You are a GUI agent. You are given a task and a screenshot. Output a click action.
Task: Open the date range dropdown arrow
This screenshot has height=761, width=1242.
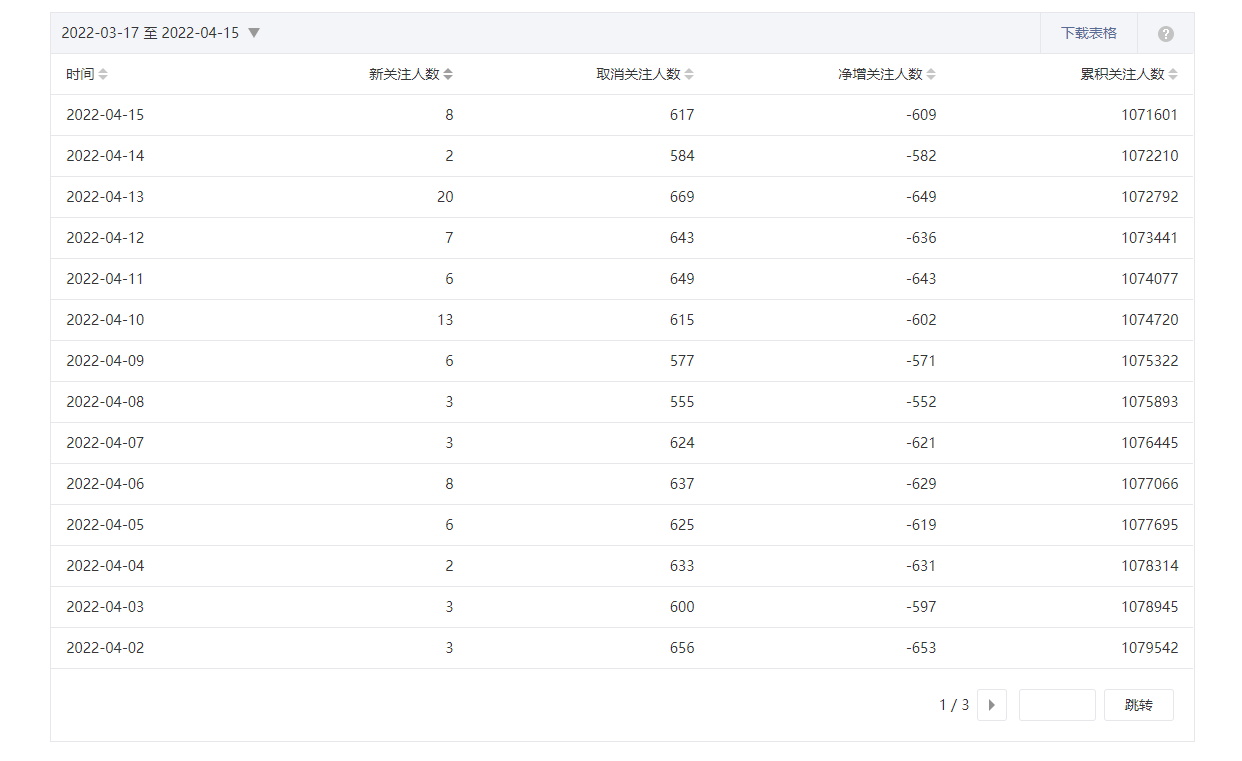(x=254, y=33)
